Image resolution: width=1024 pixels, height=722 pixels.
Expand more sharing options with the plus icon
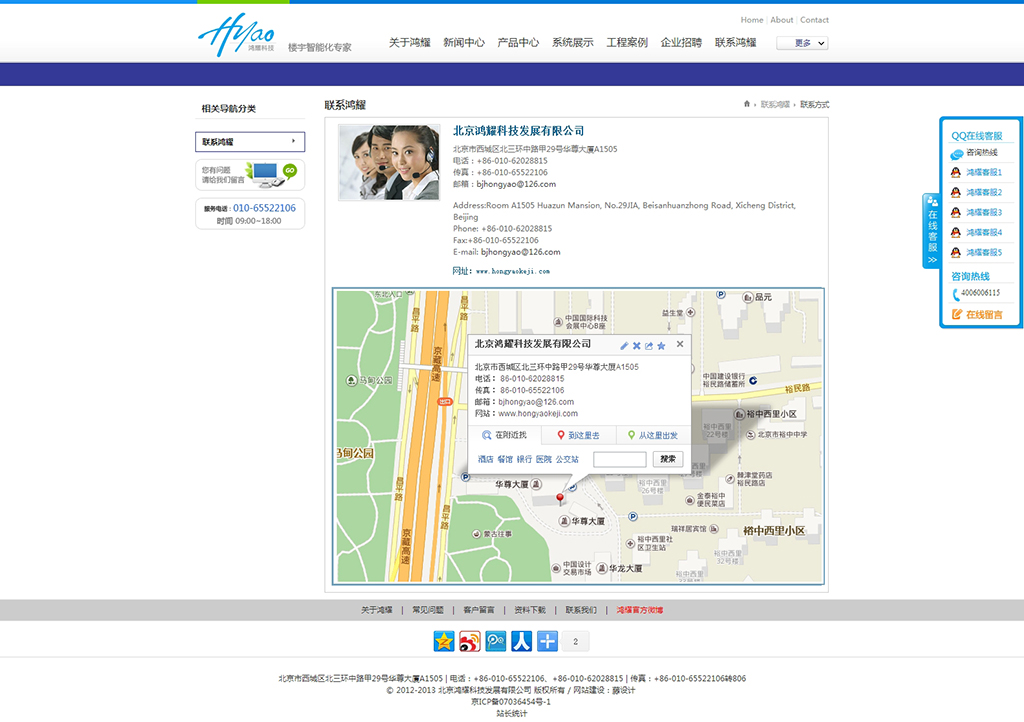(x=546, y=641)
